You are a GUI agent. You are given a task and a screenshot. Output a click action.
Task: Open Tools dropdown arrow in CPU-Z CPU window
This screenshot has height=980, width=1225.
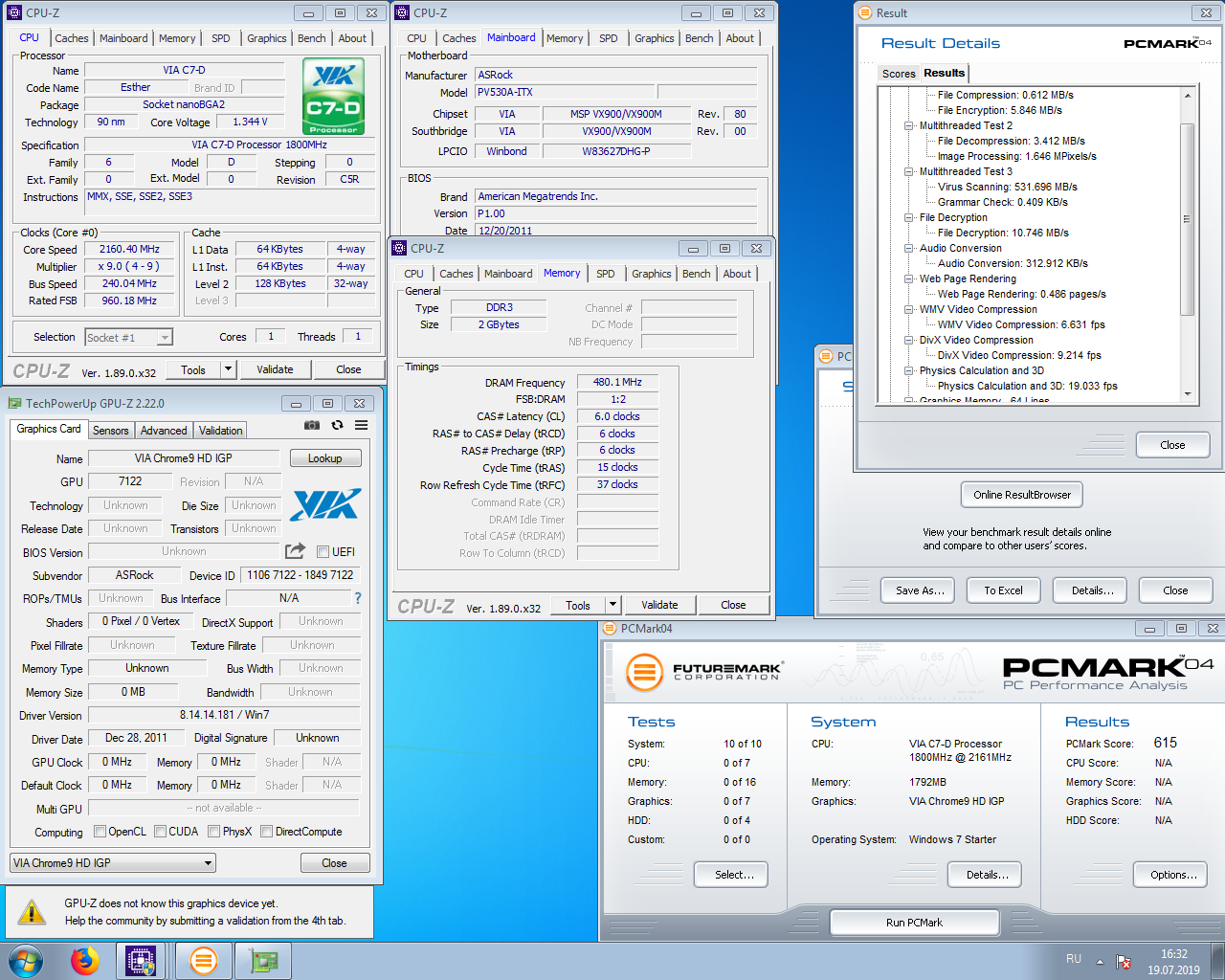(x=228, y=369)
